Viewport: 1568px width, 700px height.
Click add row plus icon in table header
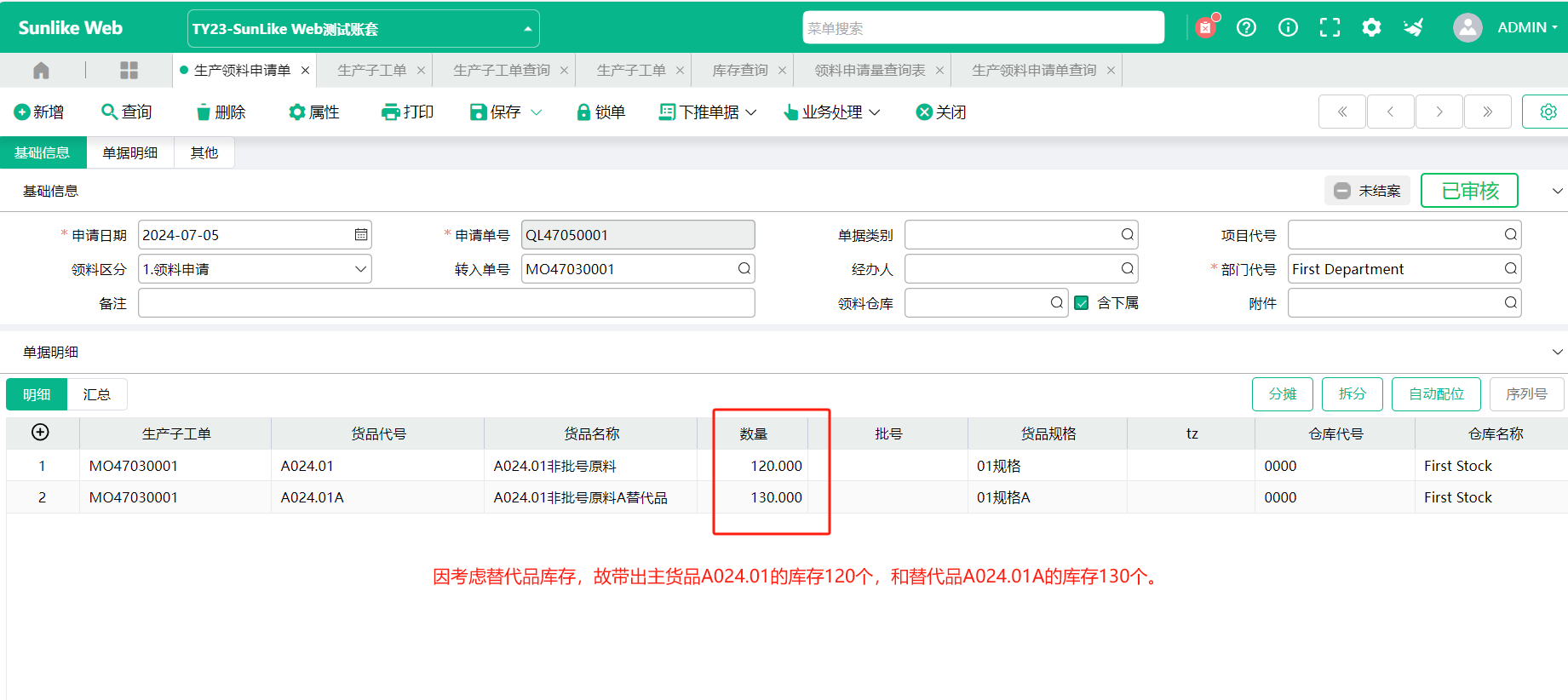coord(40,433)
